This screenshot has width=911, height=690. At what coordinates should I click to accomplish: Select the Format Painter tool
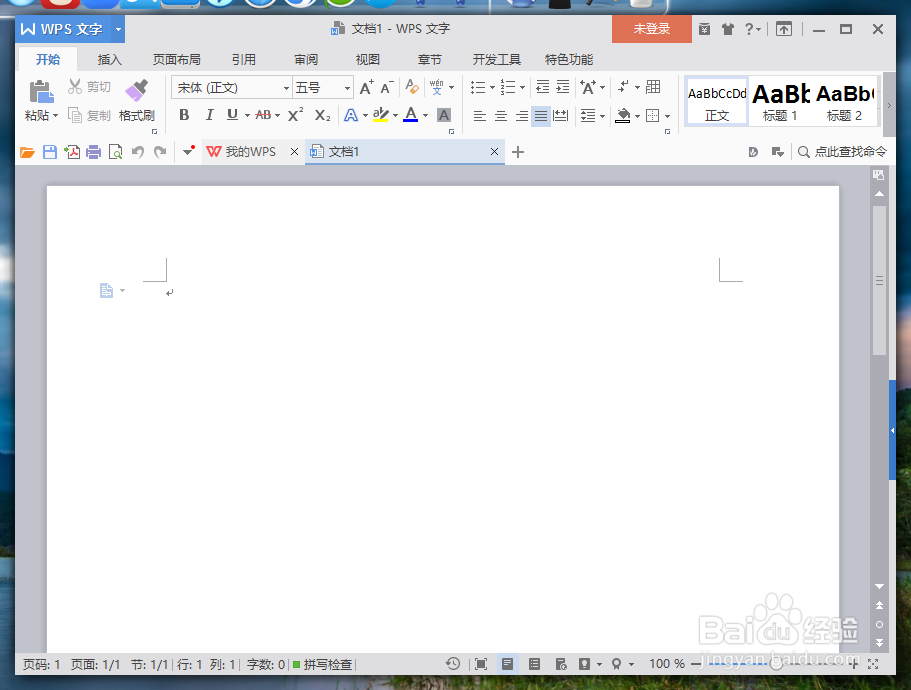[137, 101]
